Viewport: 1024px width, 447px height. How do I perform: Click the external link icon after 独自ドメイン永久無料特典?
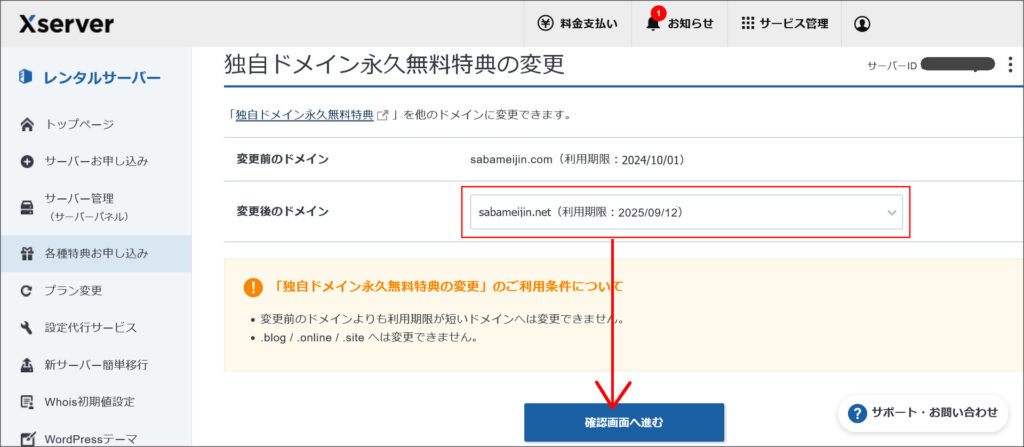tap(383, 116)
